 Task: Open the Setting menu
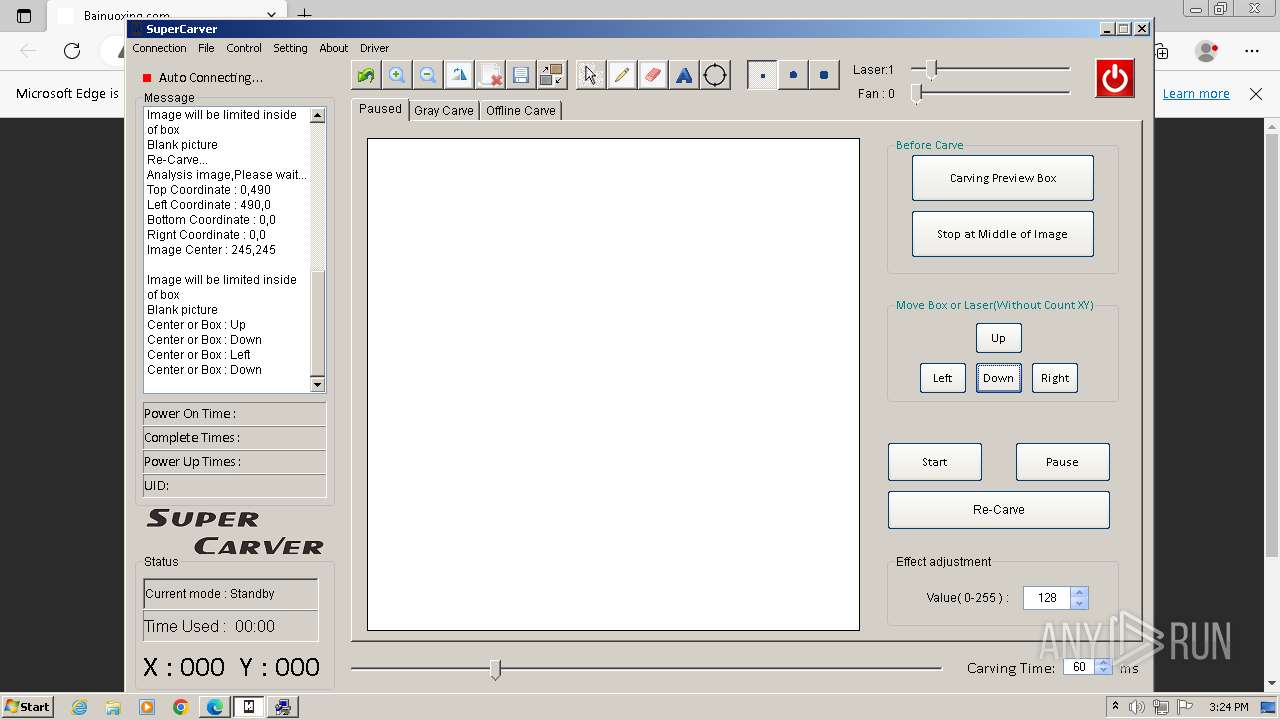click(x=290, y=48)
